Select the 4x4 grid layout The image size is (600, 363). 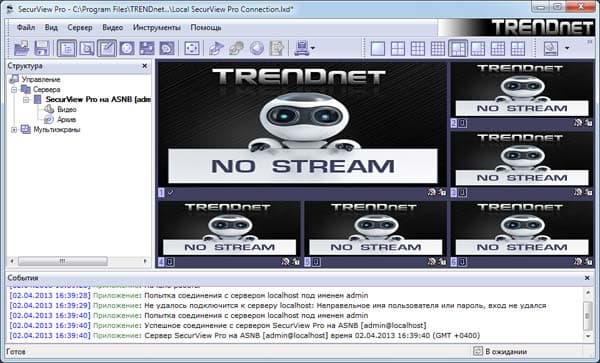(x=437, y=49)
